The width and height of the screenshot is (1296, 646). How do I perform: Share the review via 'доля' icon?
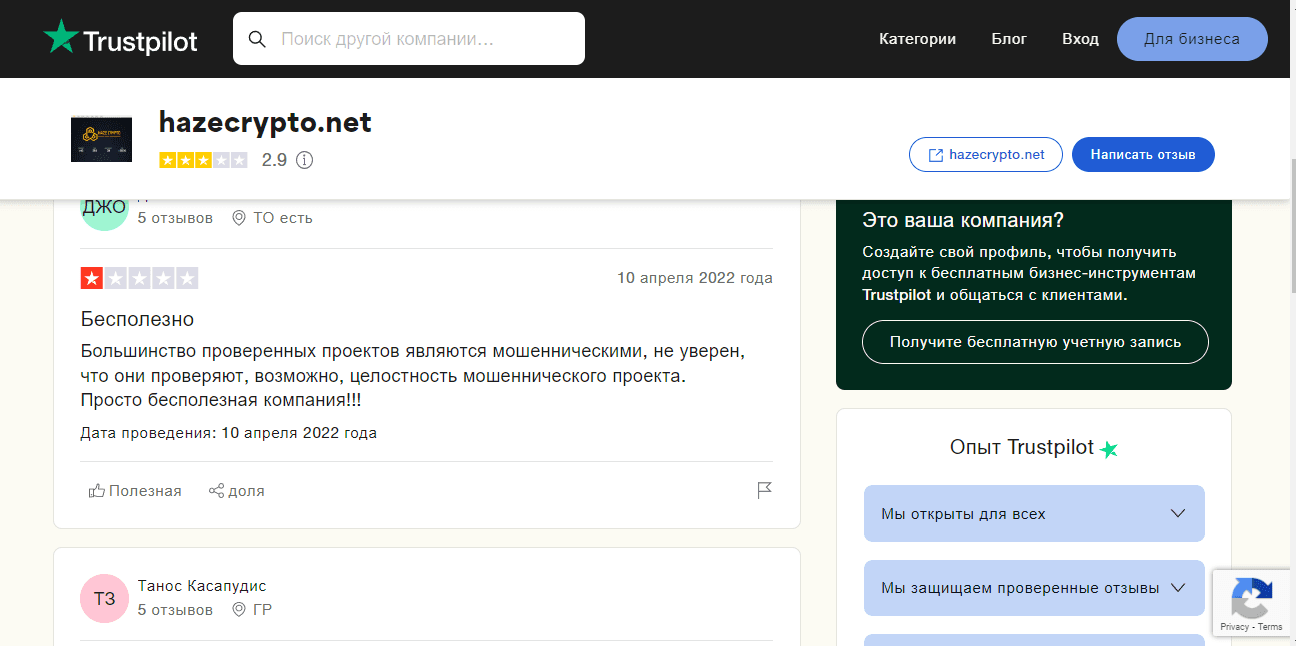(x=236, y=491)
